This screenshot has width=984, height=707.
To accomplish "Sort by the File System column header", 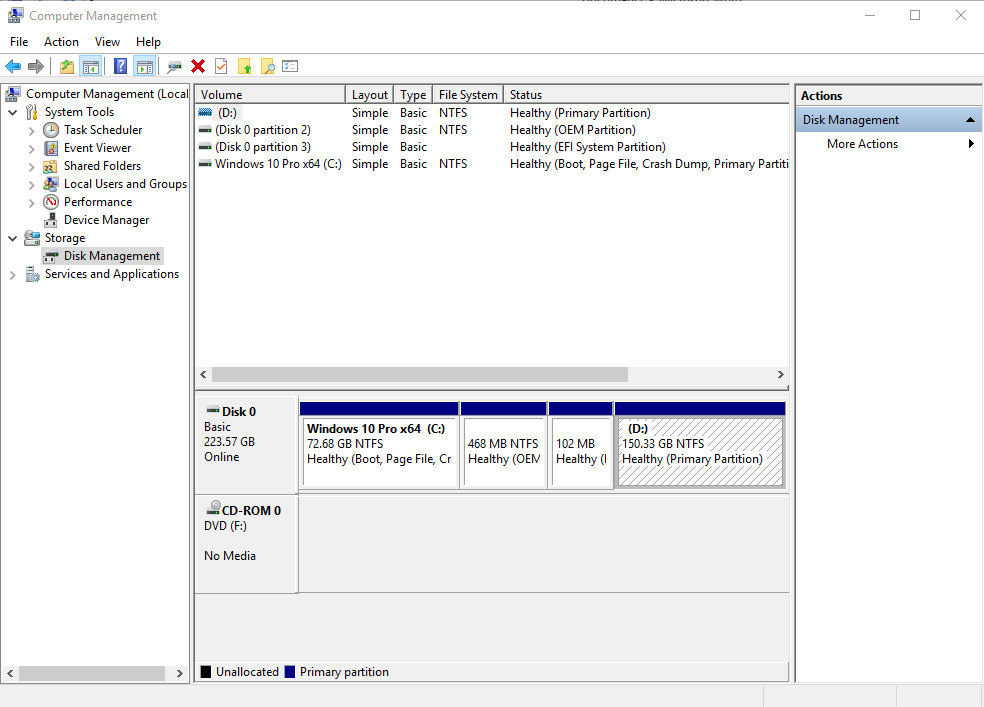I will point(468,95).
